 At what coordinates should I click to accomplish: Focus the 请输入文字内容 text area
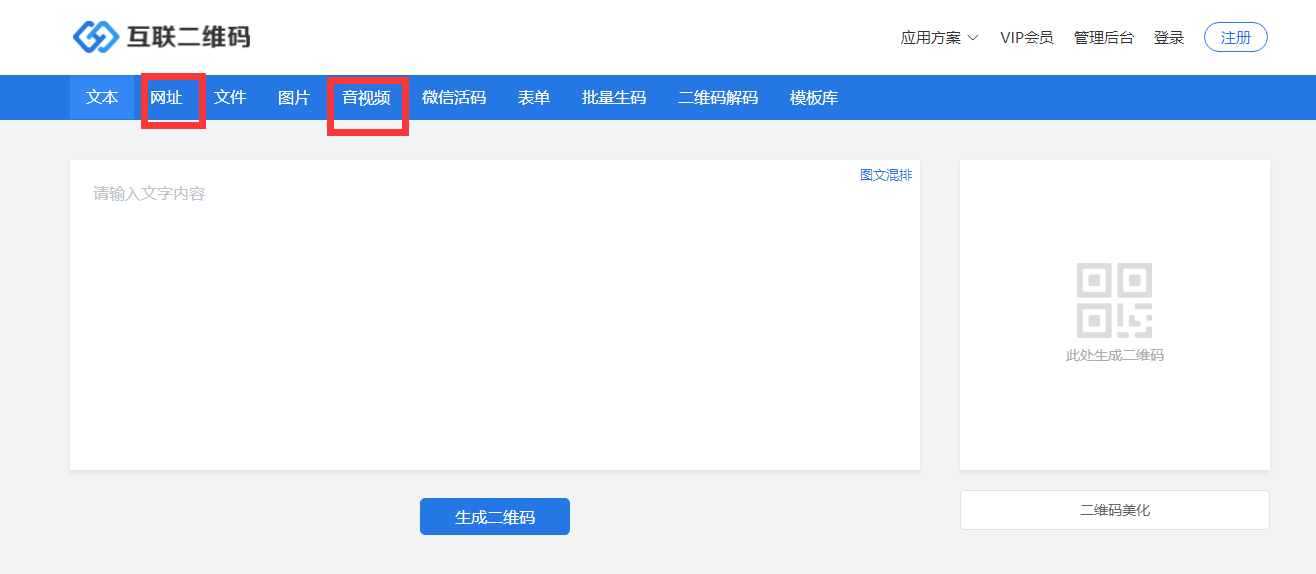point(494,320)
